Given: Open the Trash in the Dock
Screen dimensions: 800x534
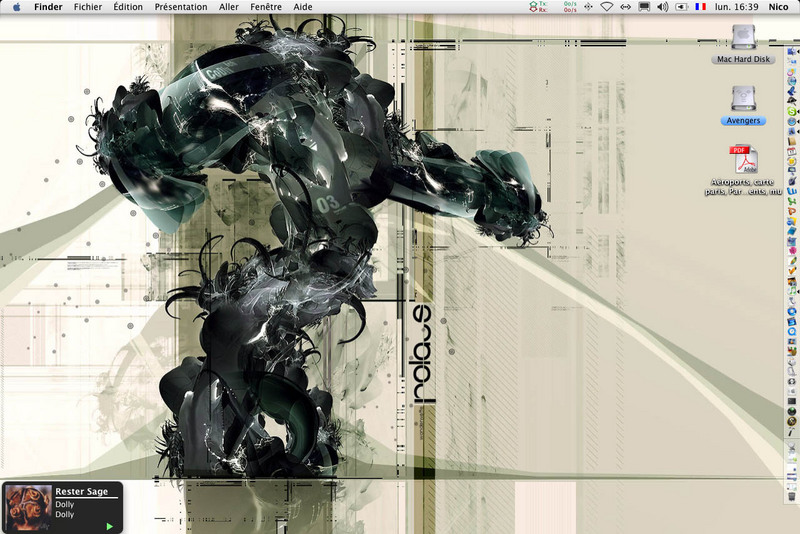Looking at the screenshot, I should 792,496.
